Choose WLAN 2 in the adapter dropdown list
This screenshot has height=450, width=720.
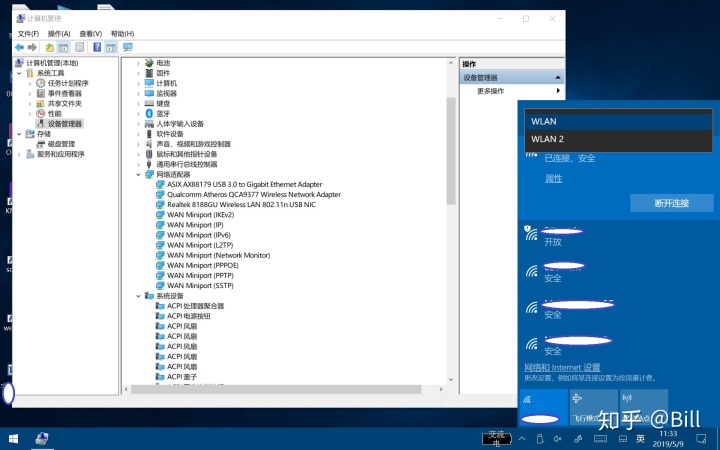click(618, 139)
